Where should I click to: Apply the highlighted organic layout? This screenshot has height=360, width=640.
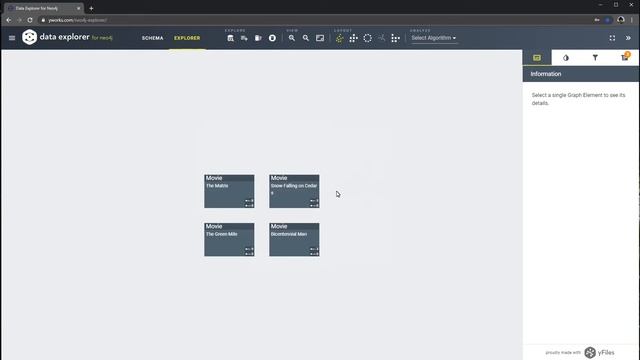[x=340, y=38]
